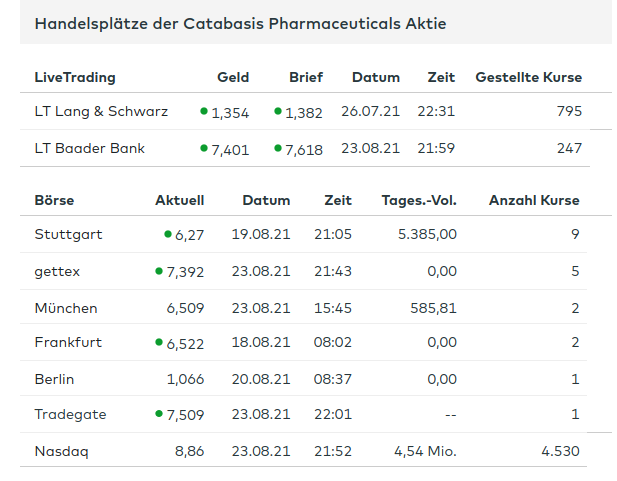This screenshot has width=617, height=481.
Task: Click the Tages.-Vol. column header
Action: (419, 200)
